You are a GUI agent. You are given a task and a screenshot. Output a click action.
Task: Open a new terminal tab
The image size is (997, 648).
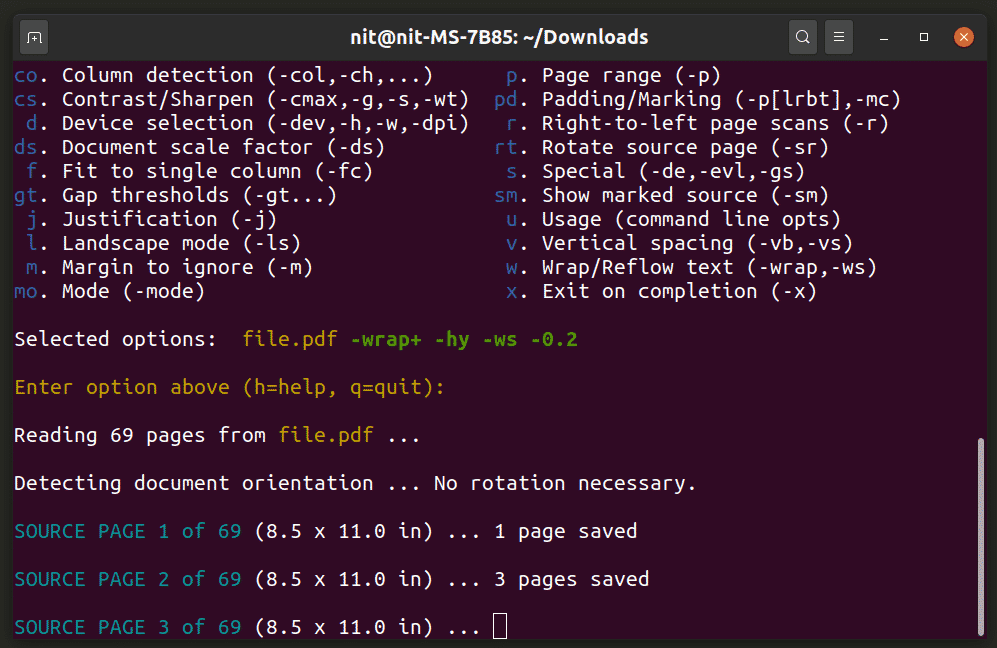(x=34, y=38)
